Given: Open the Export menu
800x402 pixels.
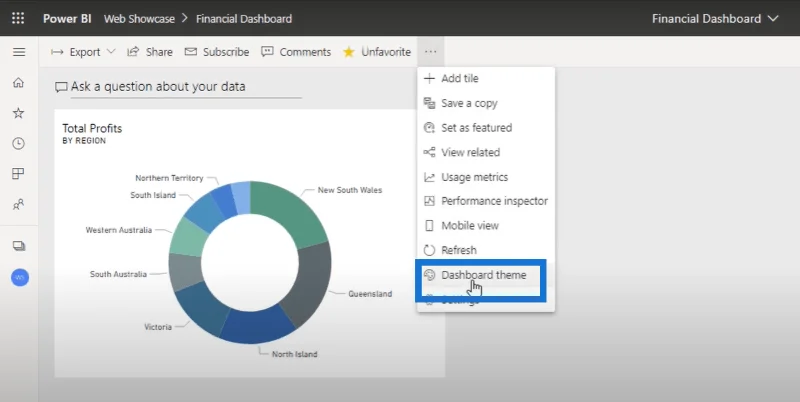Looking at the screenshot, I should tap(84, 52).
